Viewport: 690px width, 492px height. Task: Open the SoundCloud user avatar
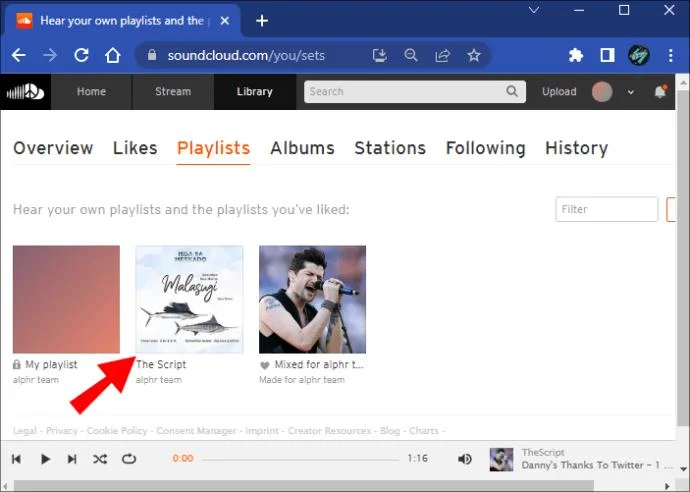pos(602,92)
